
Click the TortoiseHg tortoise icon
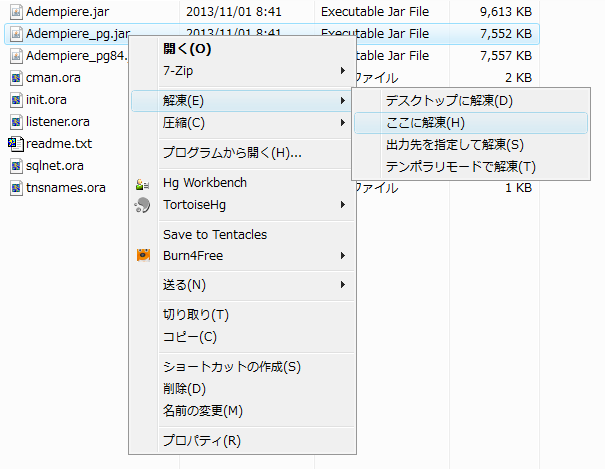point(142,205)
